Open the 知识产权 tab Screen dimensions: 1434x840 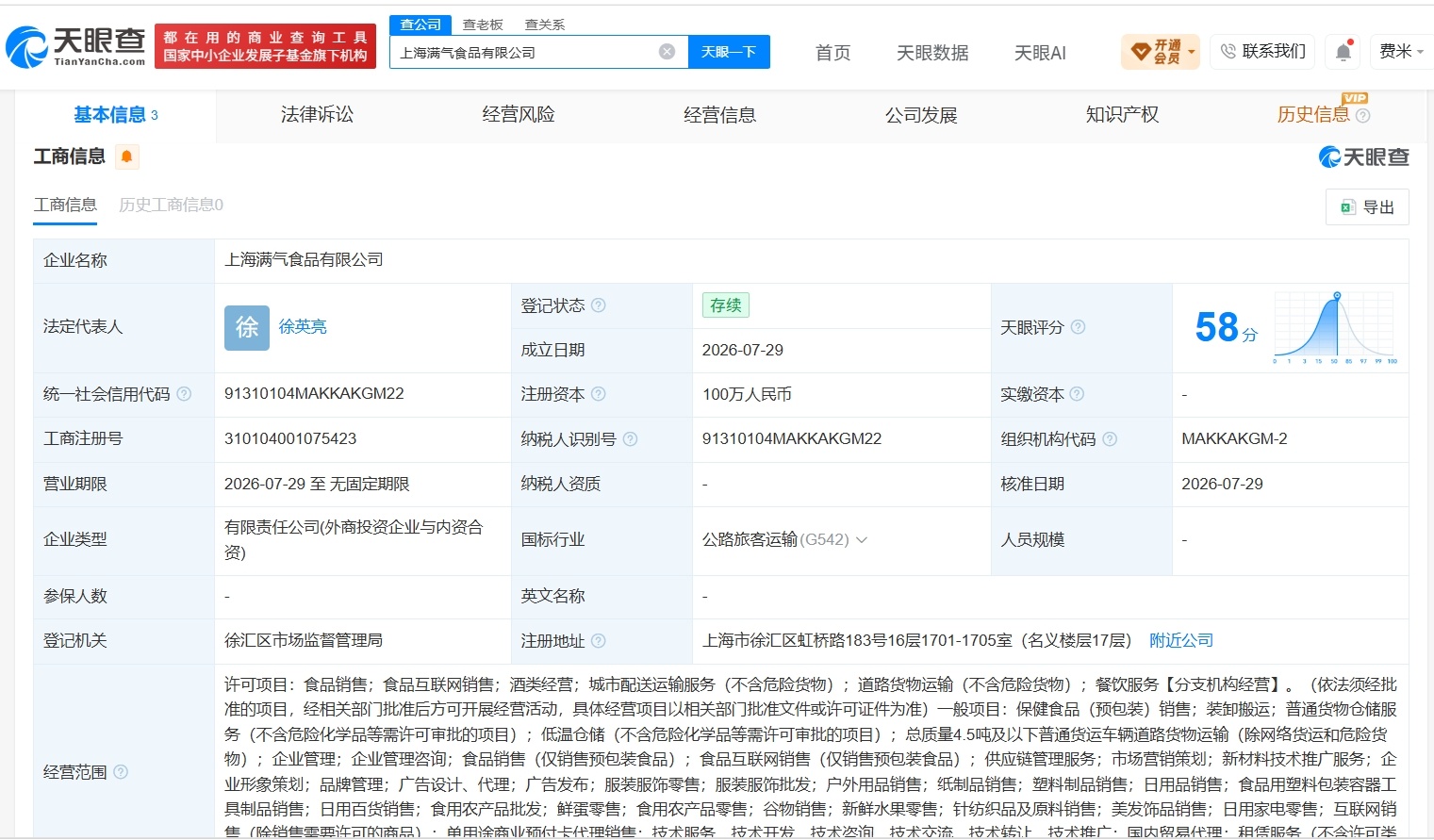click(1122, 115)
